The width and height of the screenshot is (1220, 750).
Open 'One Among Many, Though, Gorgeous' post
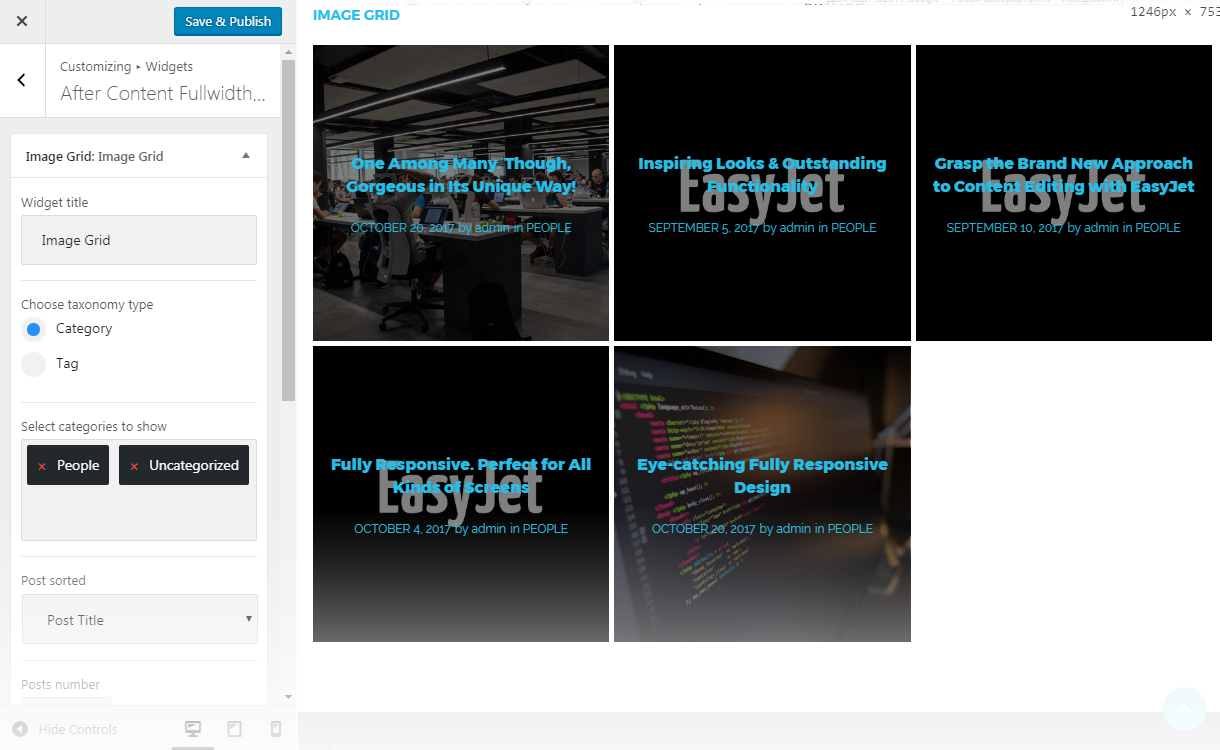click(461, 175)
